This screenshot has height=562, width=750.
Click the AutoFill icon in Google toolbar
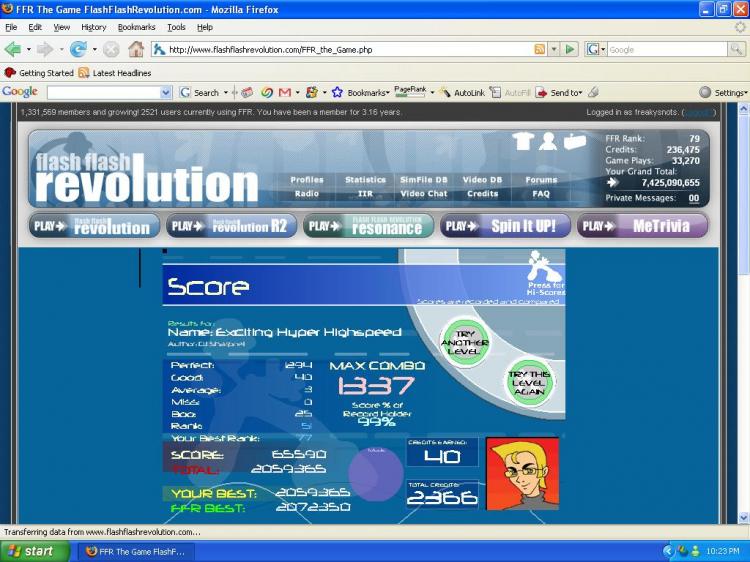coord(496,92)
